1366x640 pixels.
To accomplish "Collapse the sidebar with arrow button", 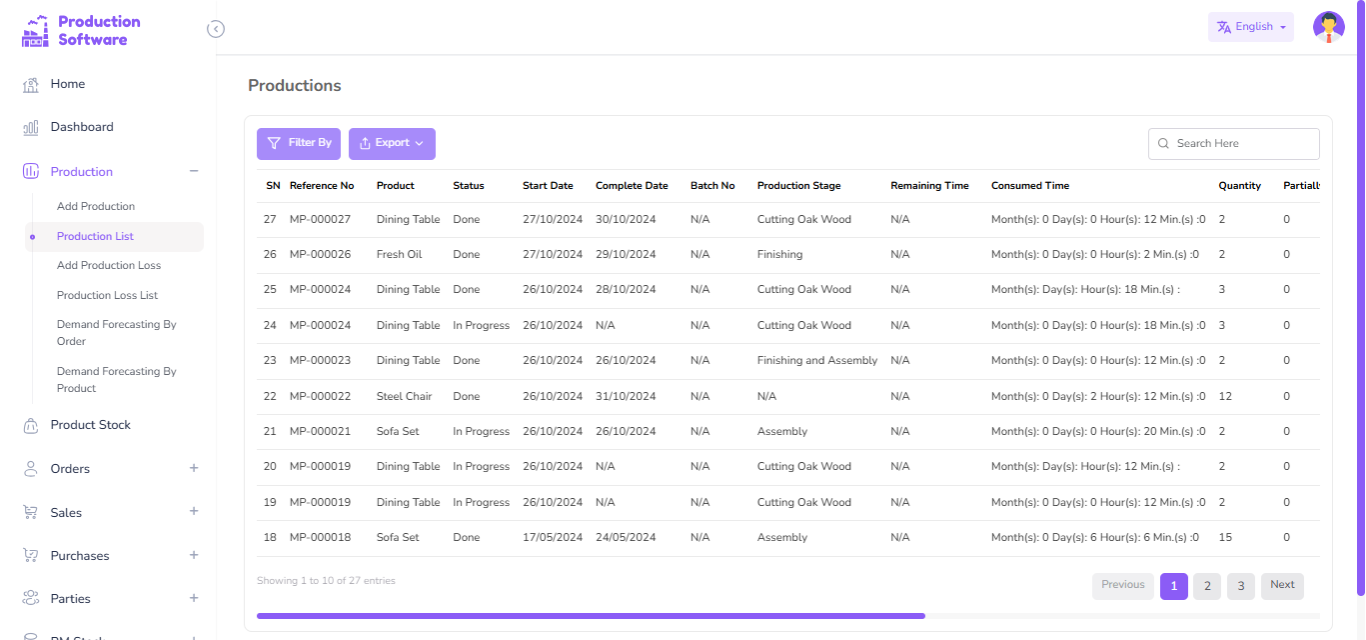I will pyautogui.click(x=215, y=29).
